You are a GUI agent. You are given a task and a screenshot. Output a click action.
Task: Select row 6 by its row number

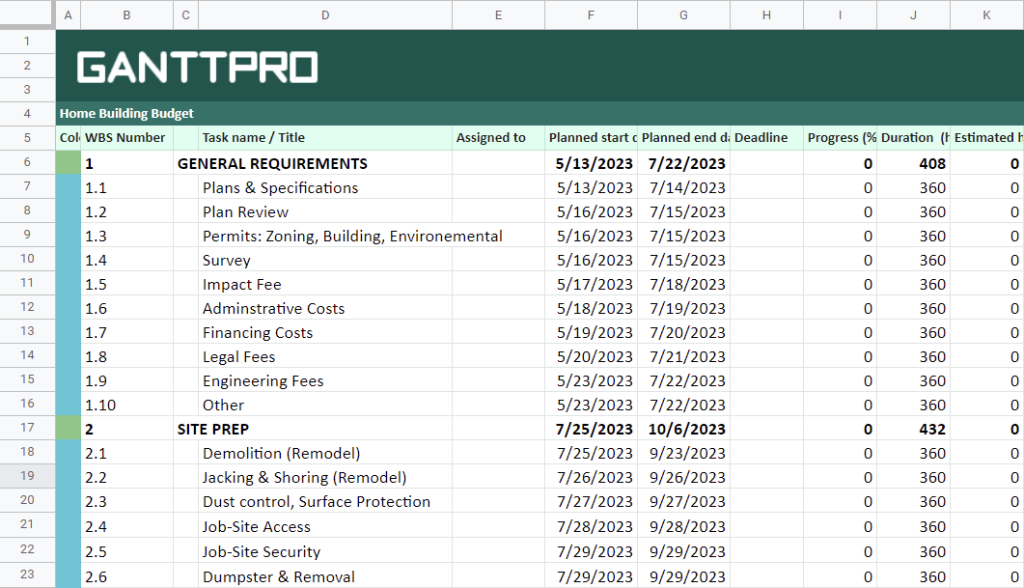point(27,162)
